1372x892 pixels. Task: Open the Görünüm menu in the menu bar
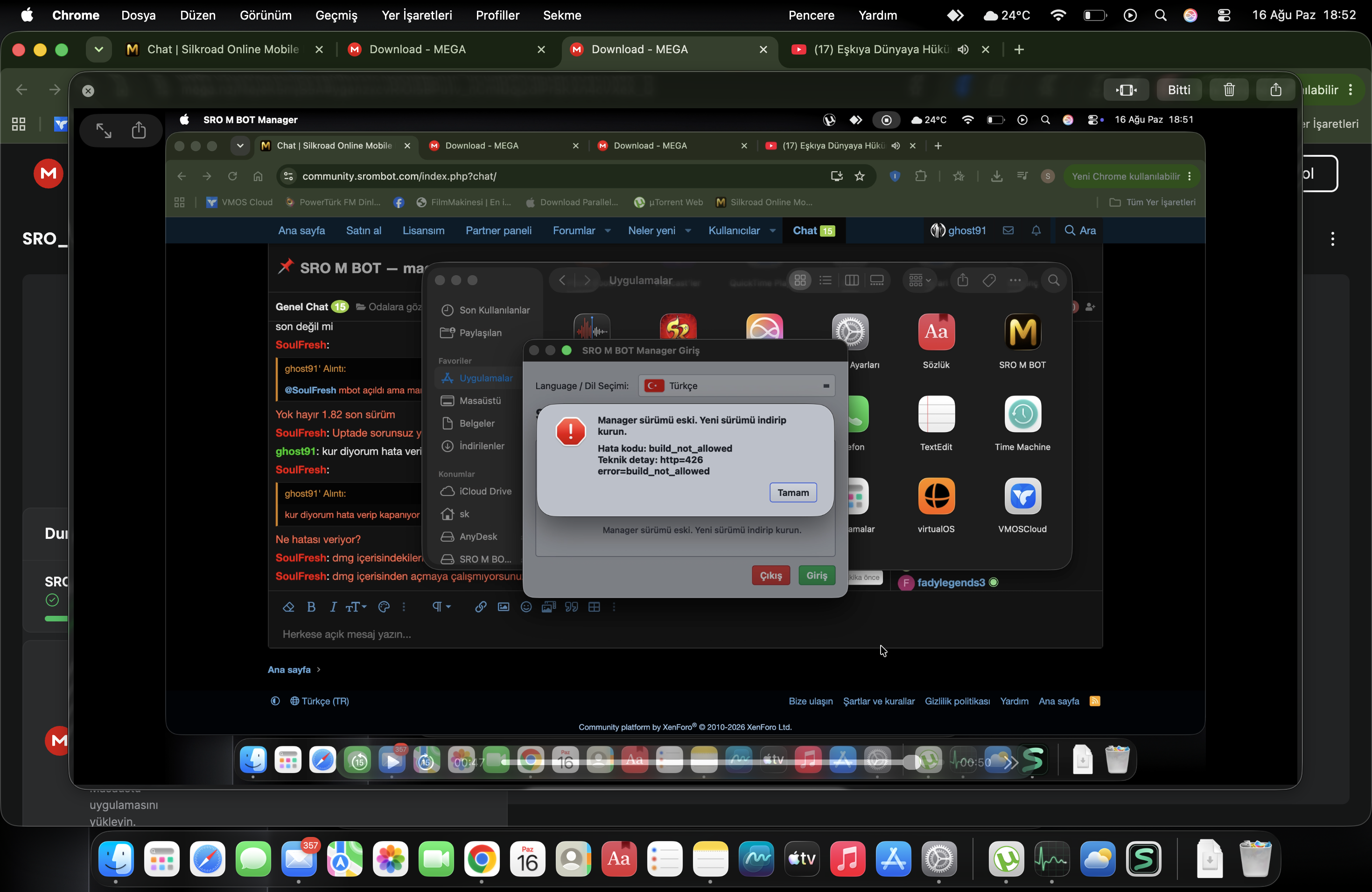click(265, 15)
